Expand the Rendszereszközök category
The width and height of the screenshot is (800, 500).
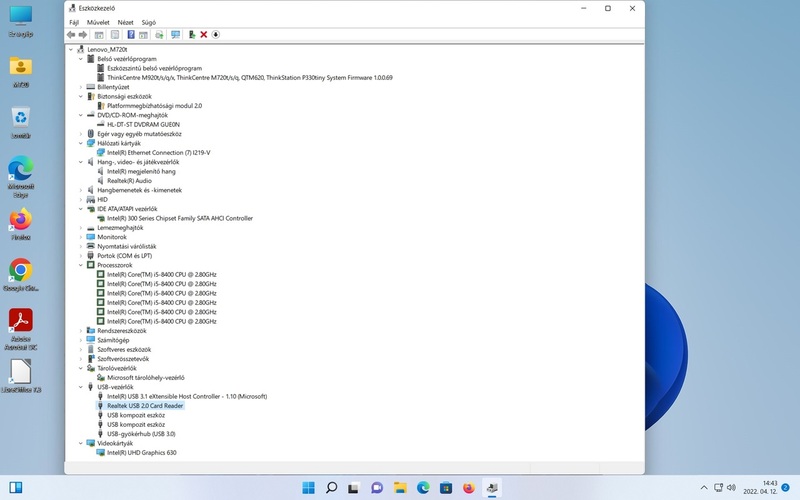click(x=81, y=331)
